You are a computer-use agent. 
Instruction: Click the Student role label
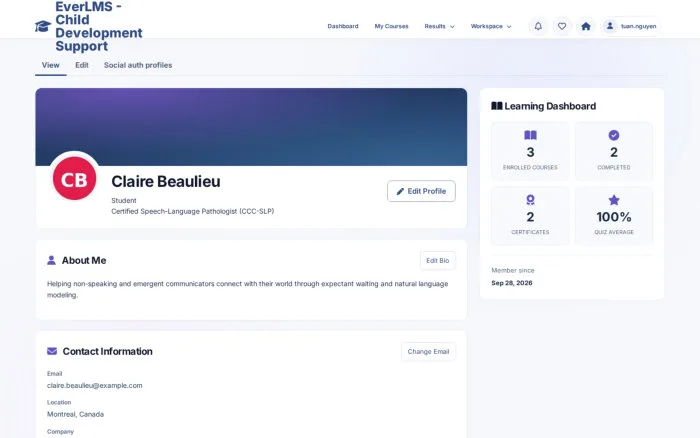click(124, 200)
